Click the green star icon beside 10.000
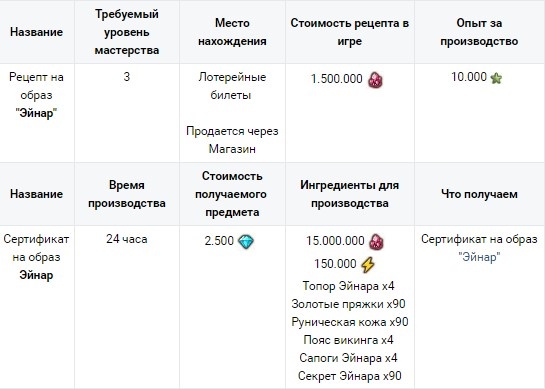 pyautogui.click(x=496, y=78)
